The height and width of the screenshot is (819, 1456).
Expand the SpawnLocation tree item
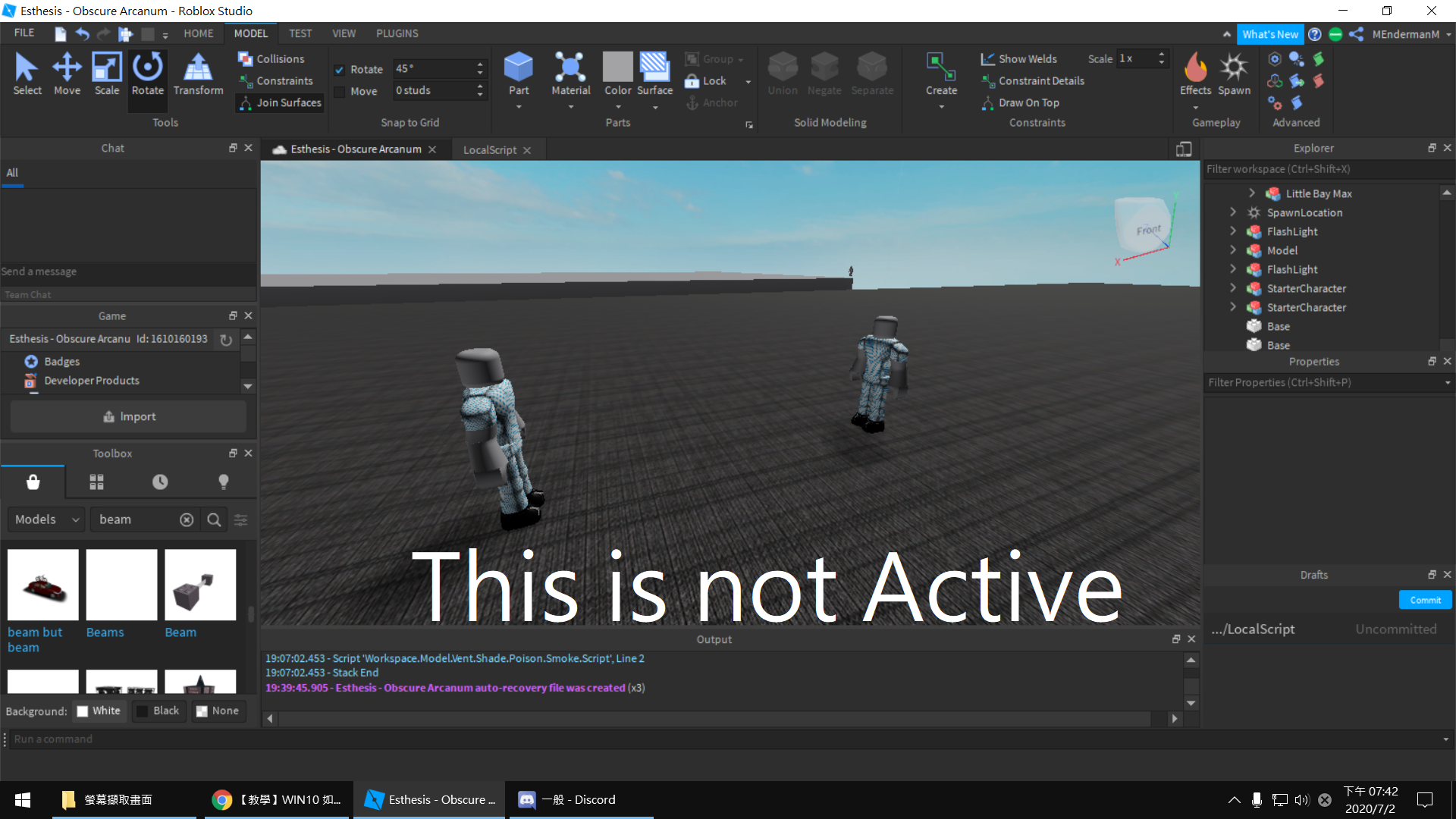click(x=1233, y=212)
